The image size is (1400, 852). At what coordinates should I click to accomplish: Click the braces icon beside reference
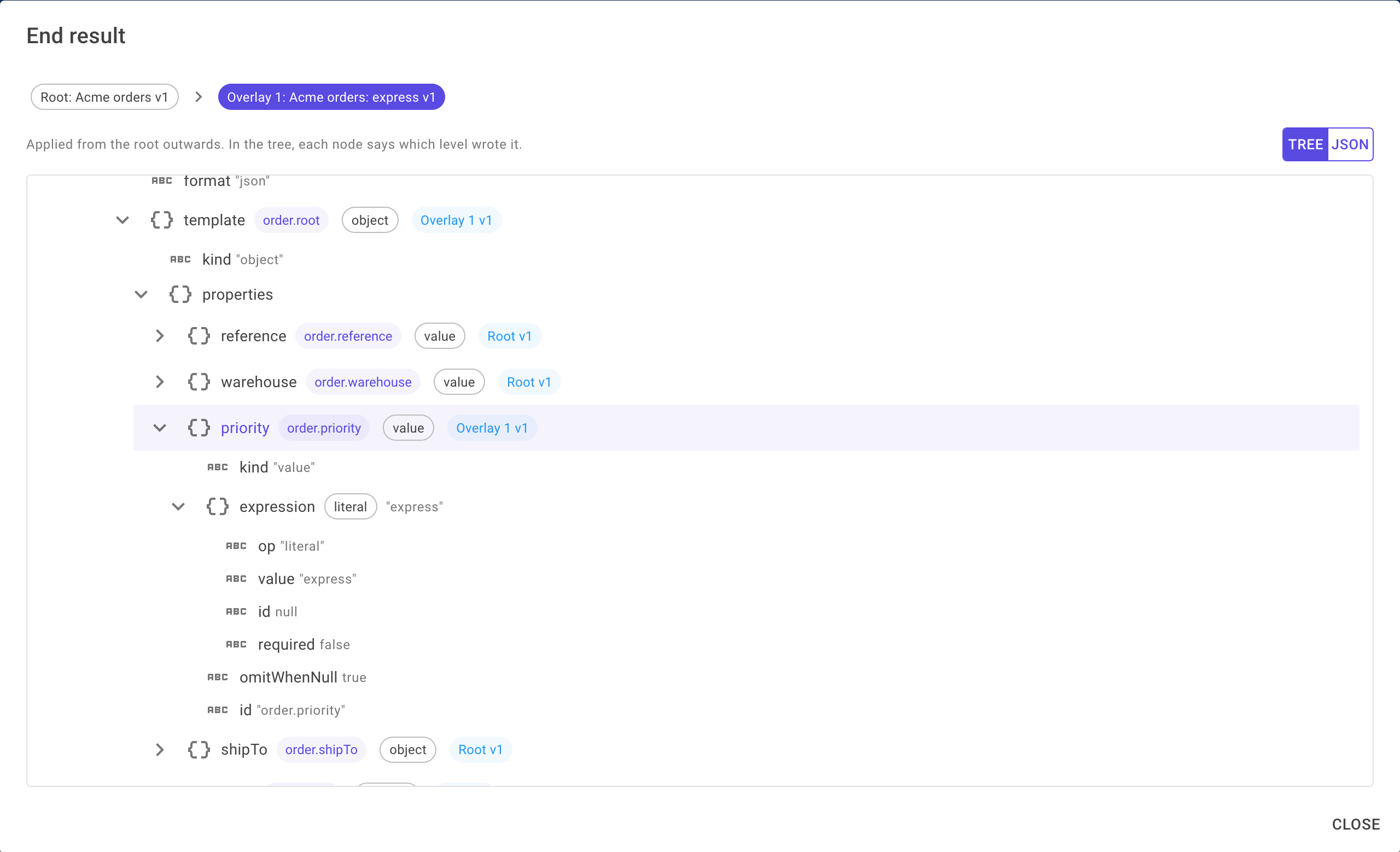[x=199, y=336]
